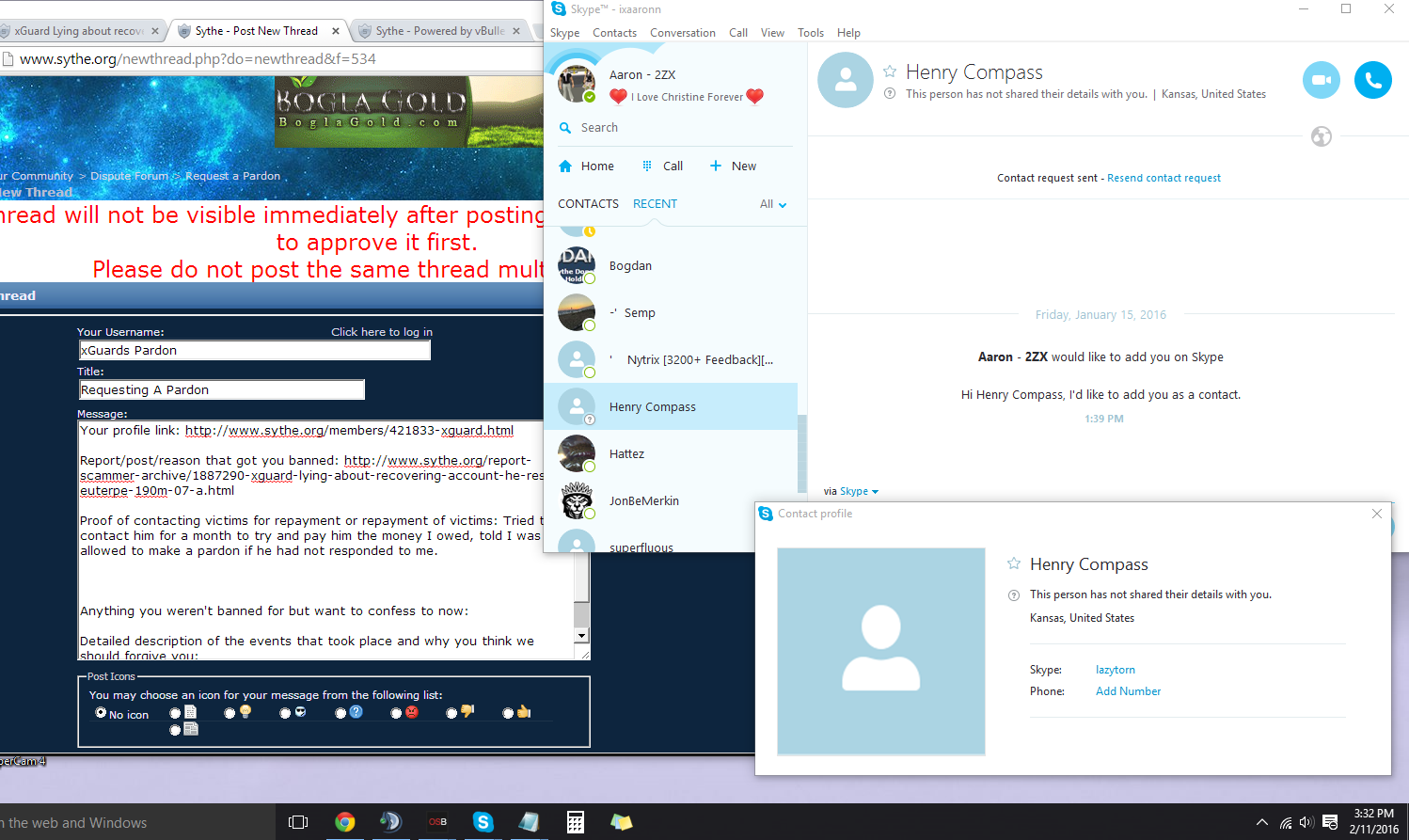Open Google Chrome from the taskbar
This screenshot has height=840, width=1409.
tap(345, 822)
